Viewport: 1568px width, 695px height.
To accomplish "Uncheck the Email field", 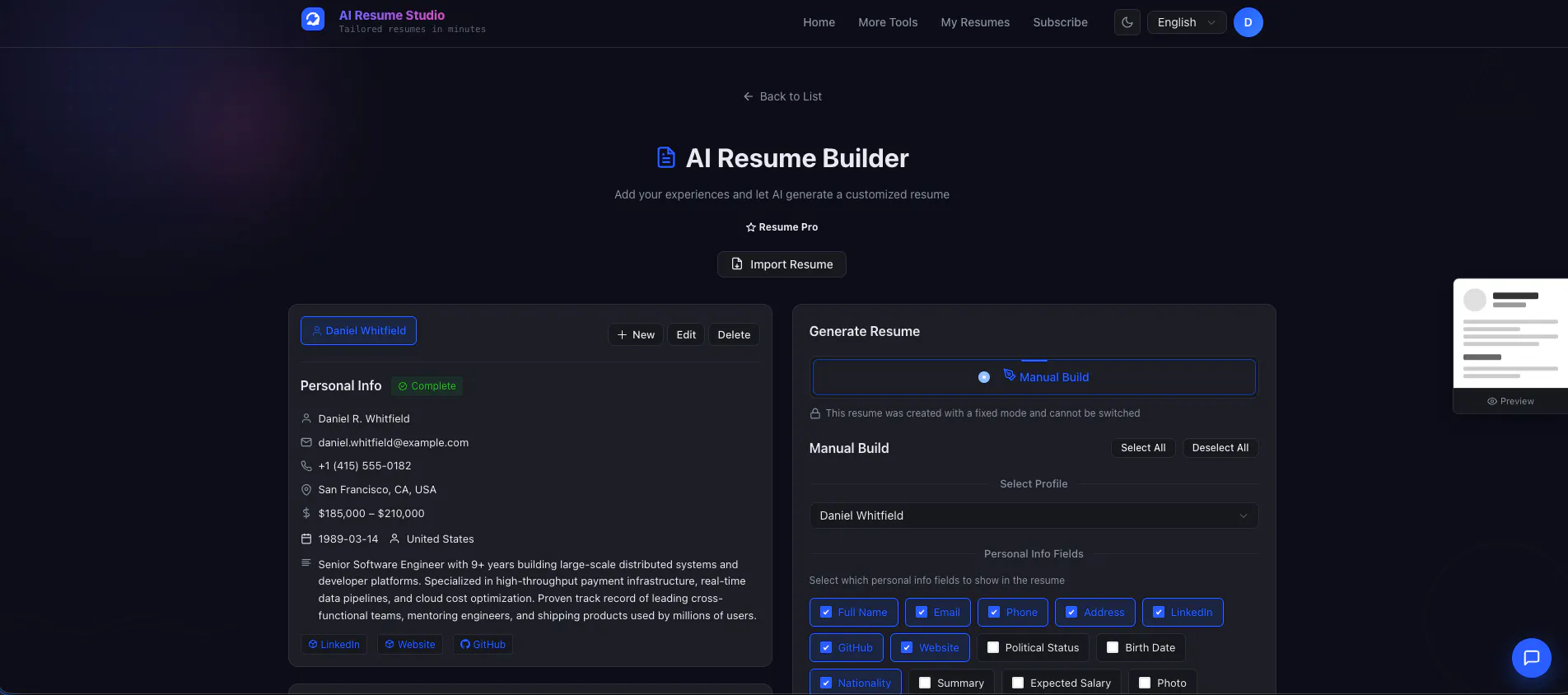I will point(938,613).
